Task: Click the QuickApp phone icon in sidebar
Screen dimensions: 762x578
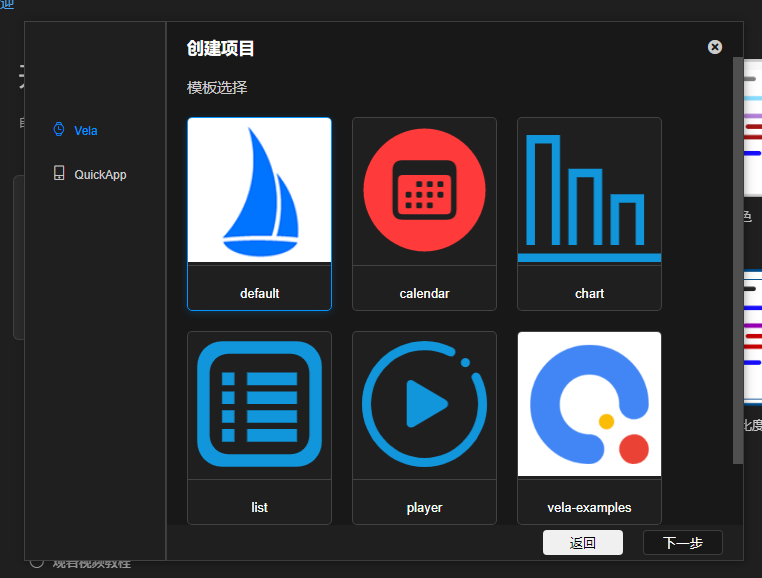Action: (59, 173)
